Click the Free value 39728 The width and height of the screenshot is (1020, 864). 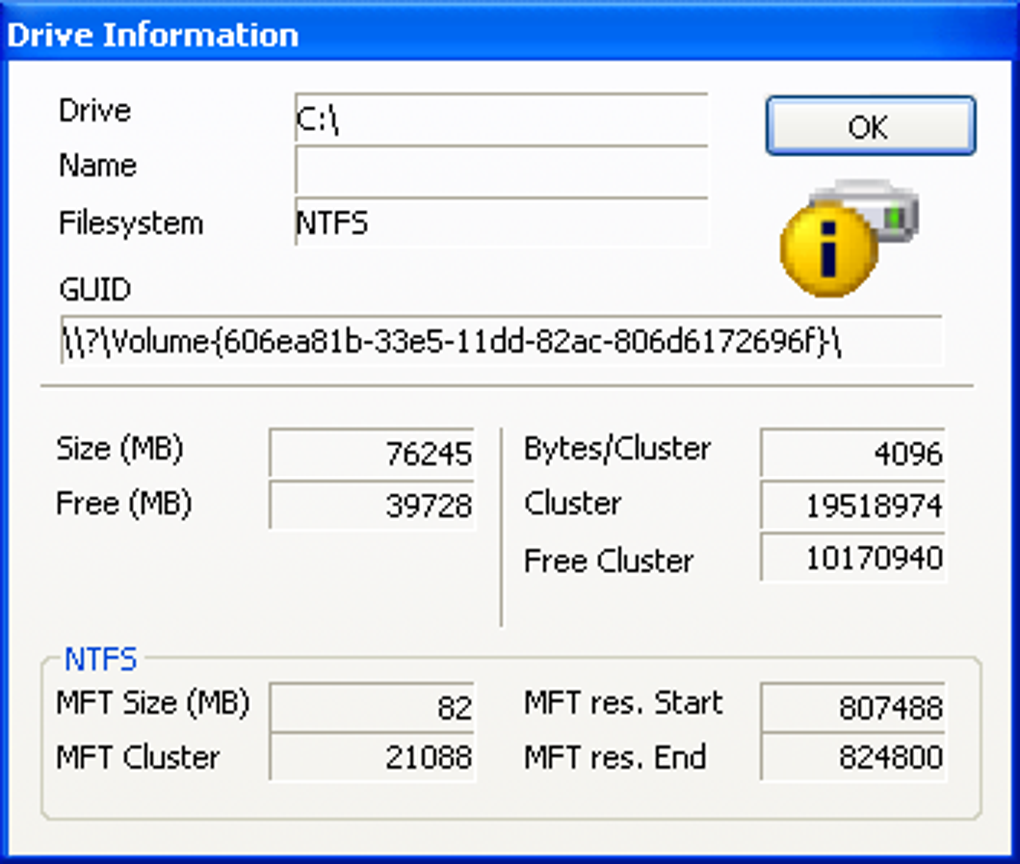click(372, 505)
